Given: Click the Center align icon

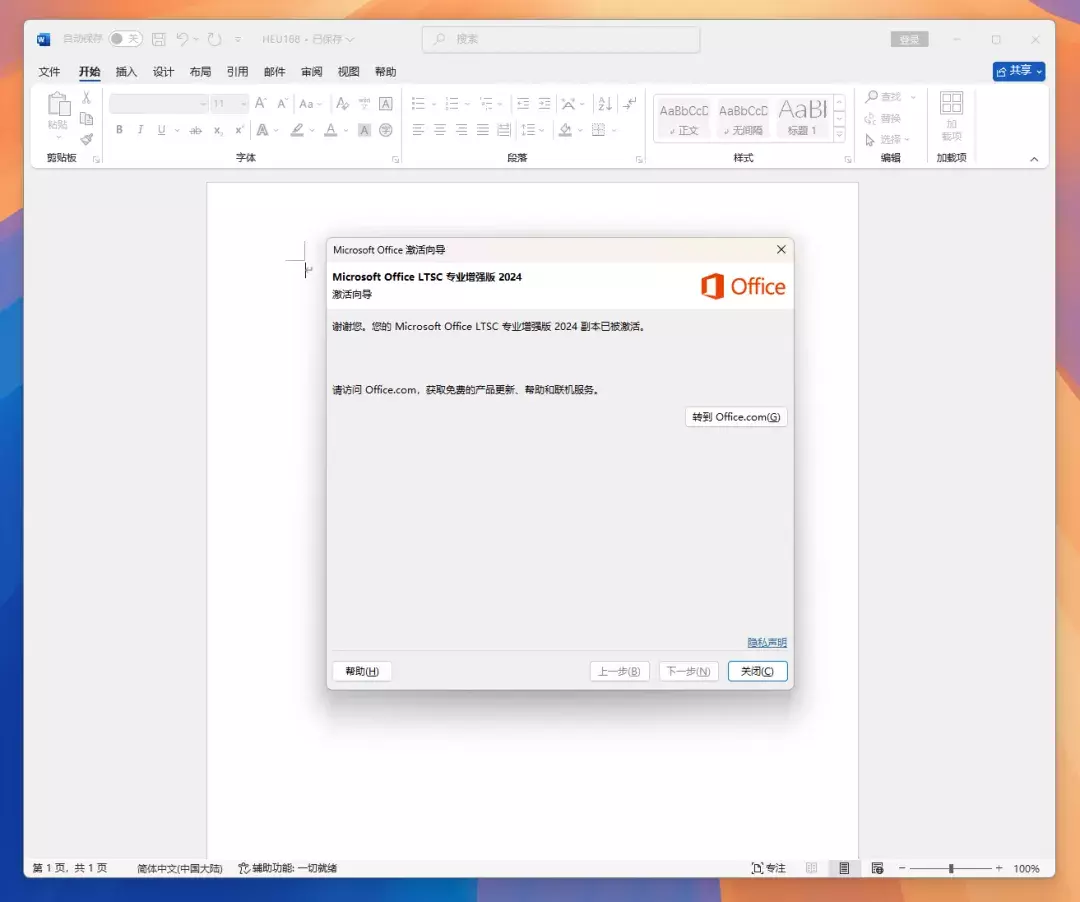Looking at the screenshot, I should point(440,130).
